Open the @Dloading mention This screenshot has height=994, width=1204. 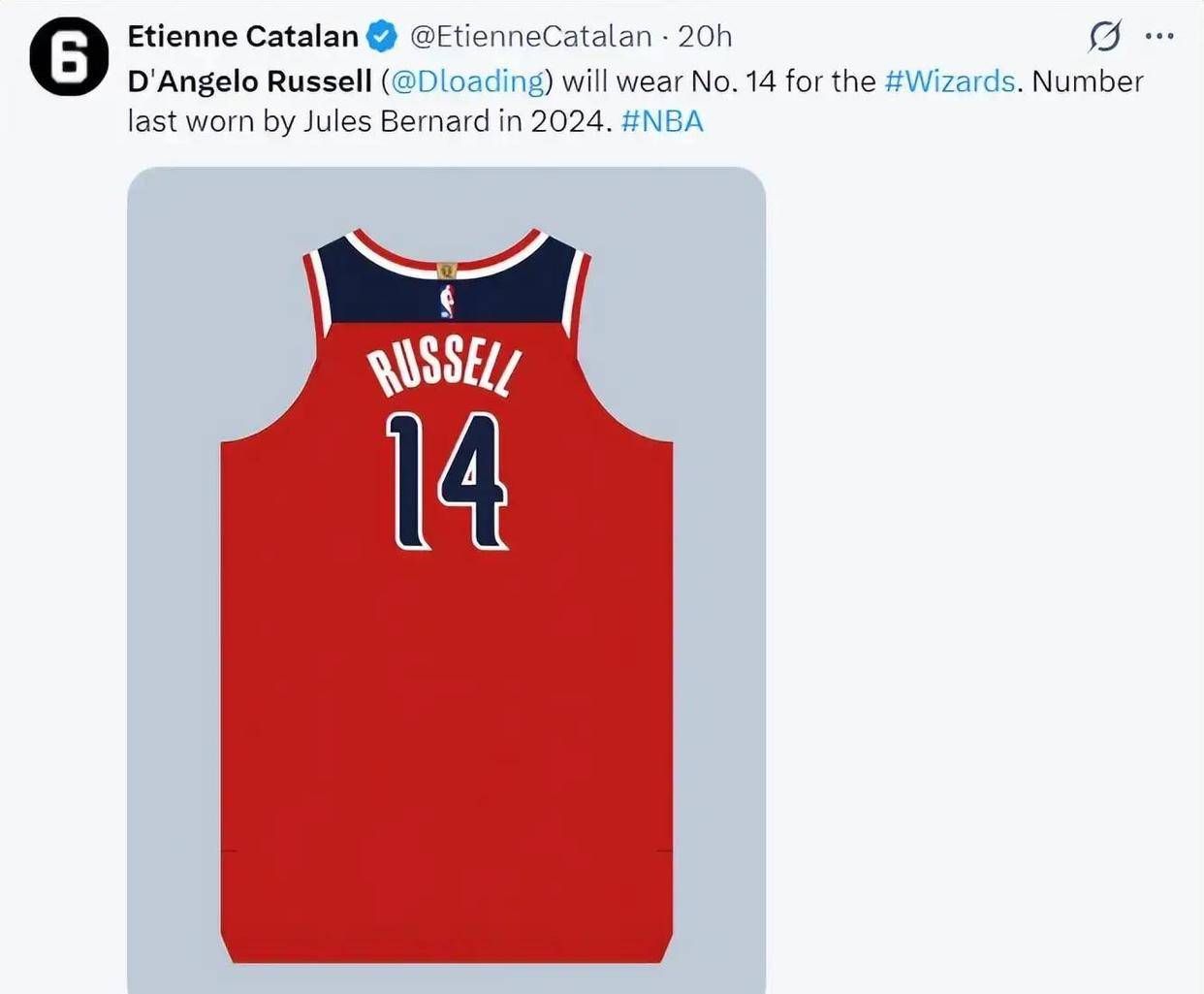coord(467,81)
